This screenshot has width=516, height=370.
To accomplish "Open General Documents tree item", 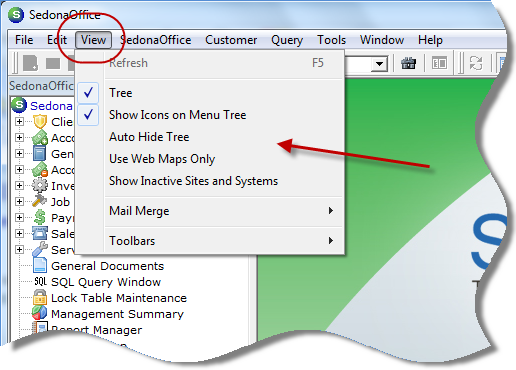I will [108, 266].
